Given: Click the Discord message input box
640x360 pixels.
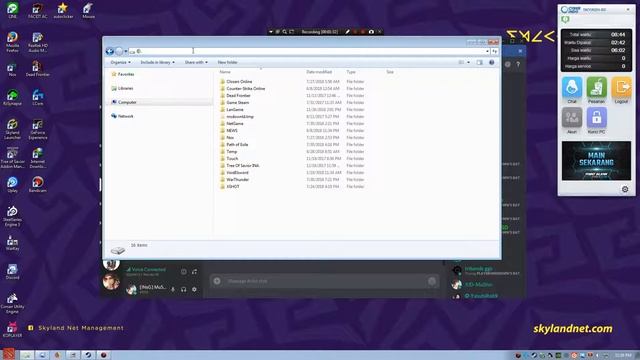Looking at the screenshot, I should pyautogui.click(x=324, y=281).
